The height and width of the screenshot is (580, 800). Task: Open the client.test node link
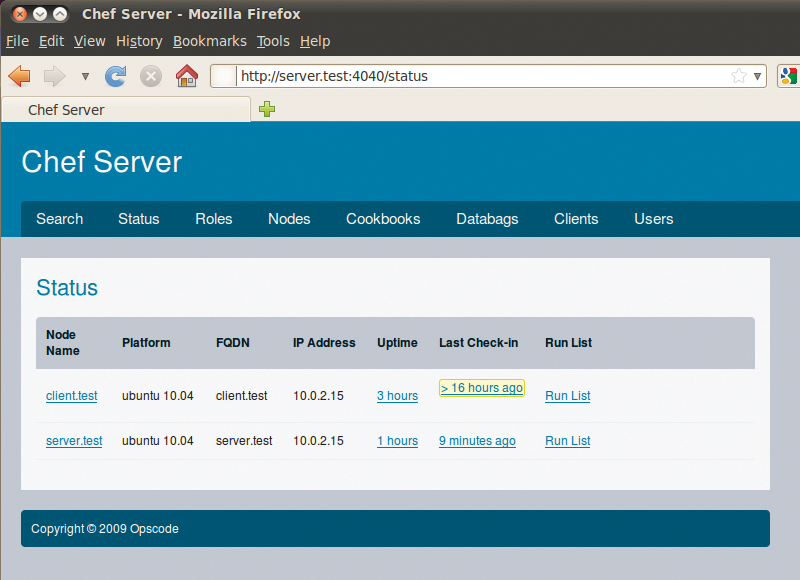tap(71, 396)
